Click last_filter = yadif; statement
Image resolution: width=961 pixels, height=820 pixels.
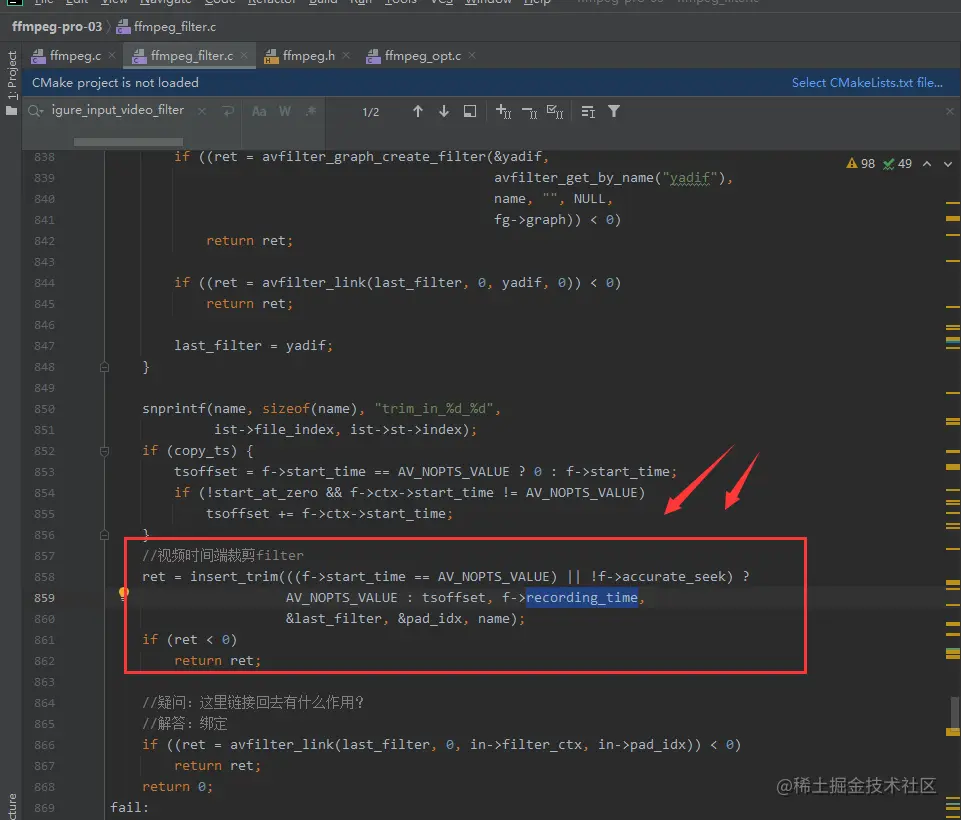point(253,346)
